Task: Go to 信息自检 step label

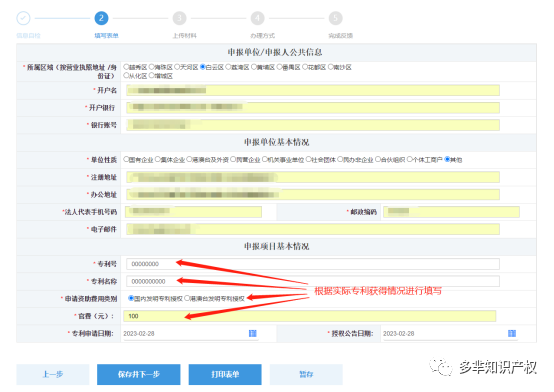Action: [28, 36]
